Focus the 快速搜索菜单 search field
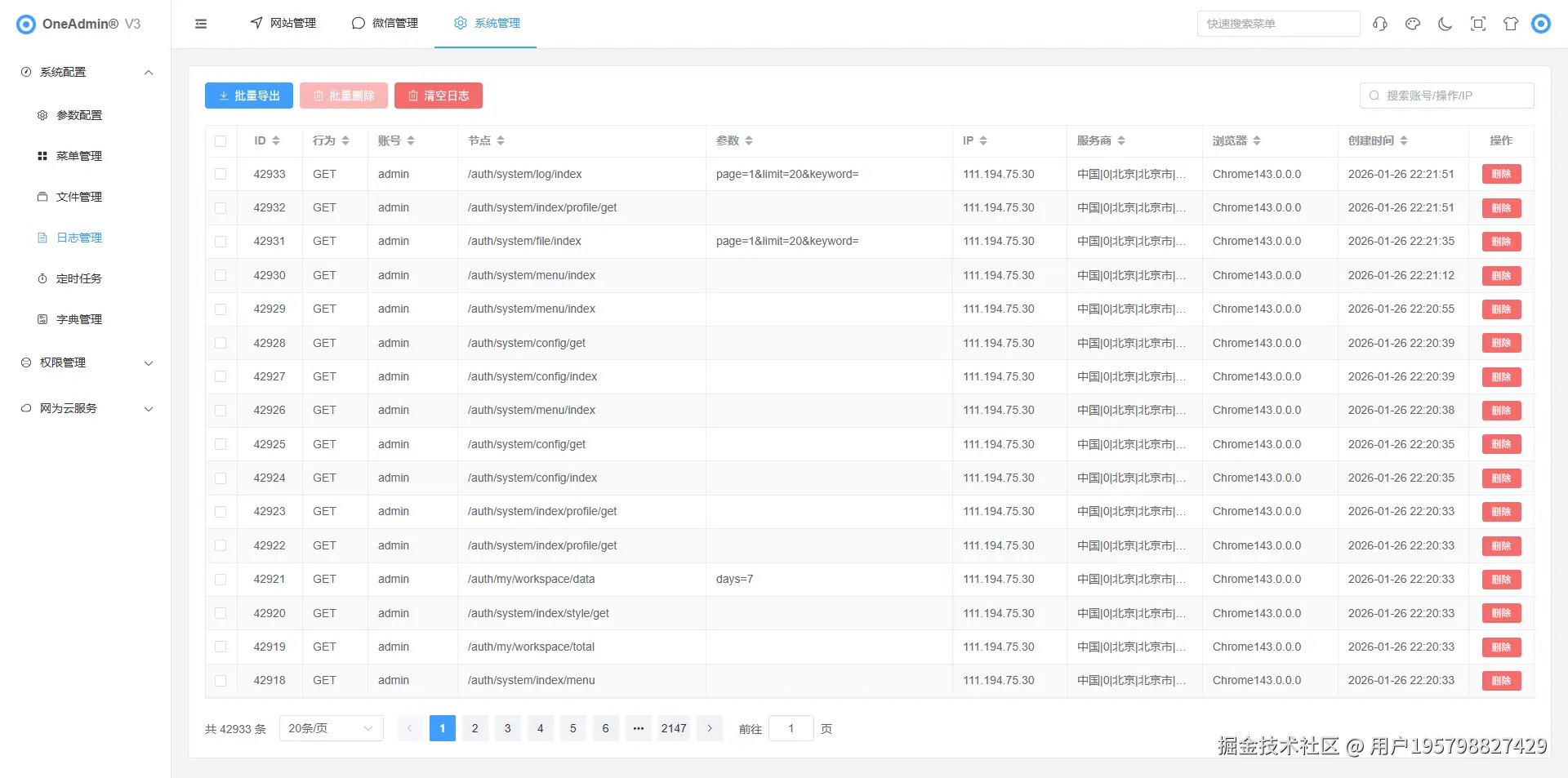Image resolution: width=1568 pixels, height=778 pixels. click(x=1278, y=24)
